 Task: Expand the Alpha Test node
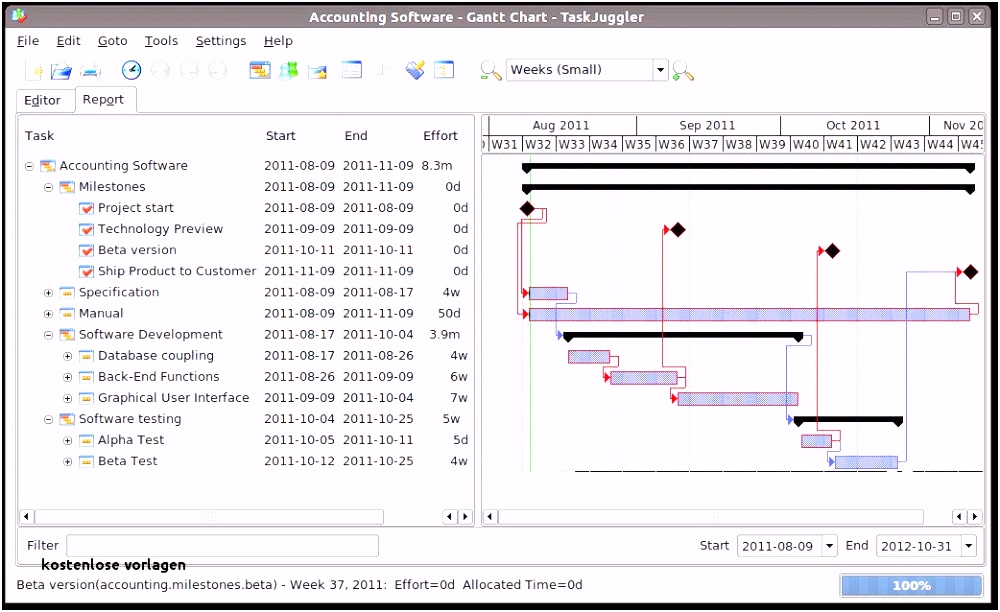pyautogui.click(x=68, y=441)
